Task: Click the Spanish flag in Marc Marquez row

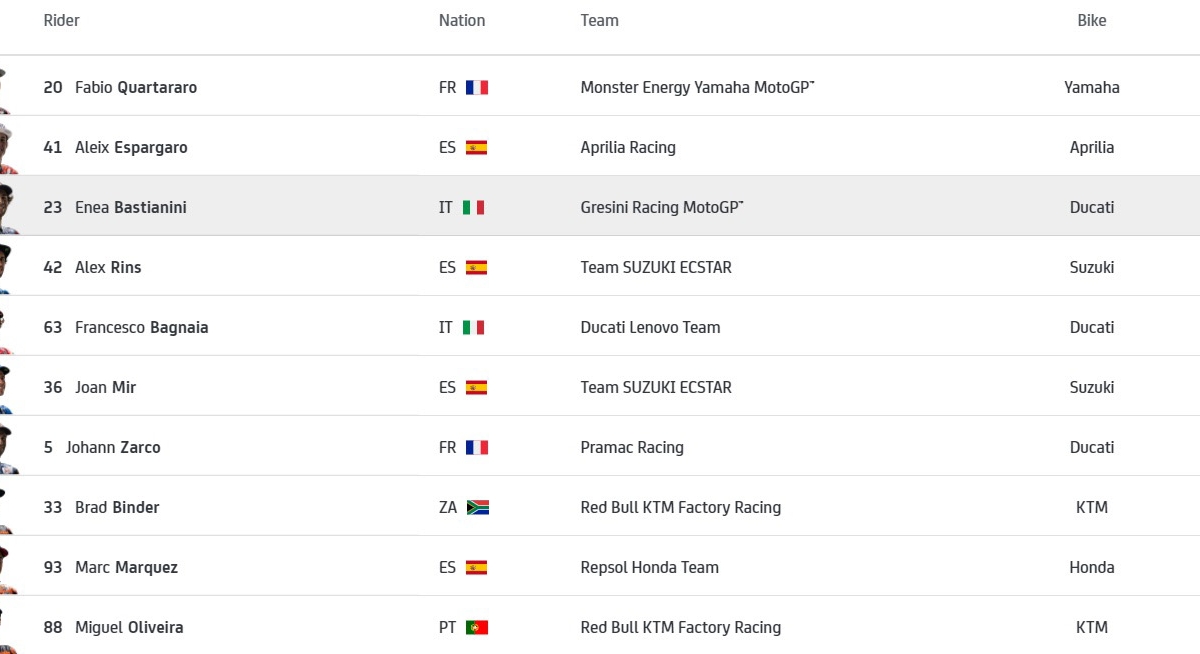Action: click(x=477, y=568)
